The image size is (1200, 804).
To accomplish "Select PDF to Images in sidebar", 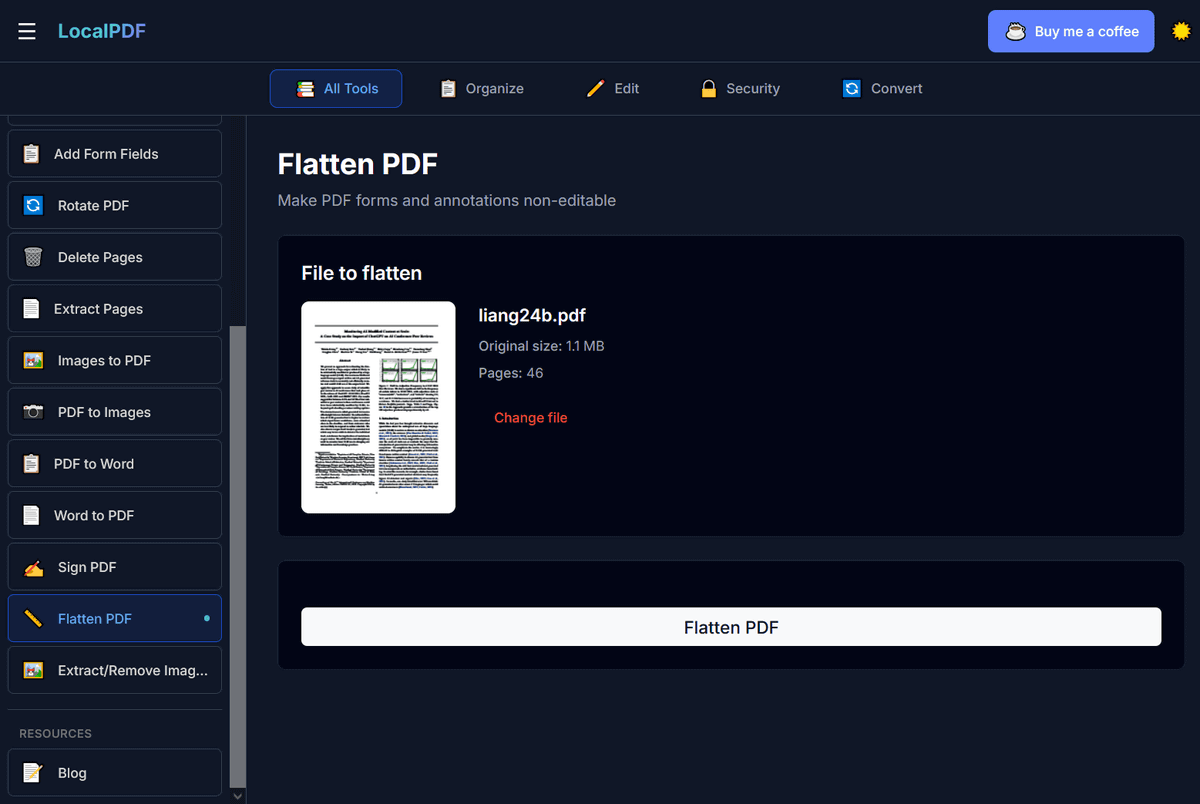I will tap(115, 412).
